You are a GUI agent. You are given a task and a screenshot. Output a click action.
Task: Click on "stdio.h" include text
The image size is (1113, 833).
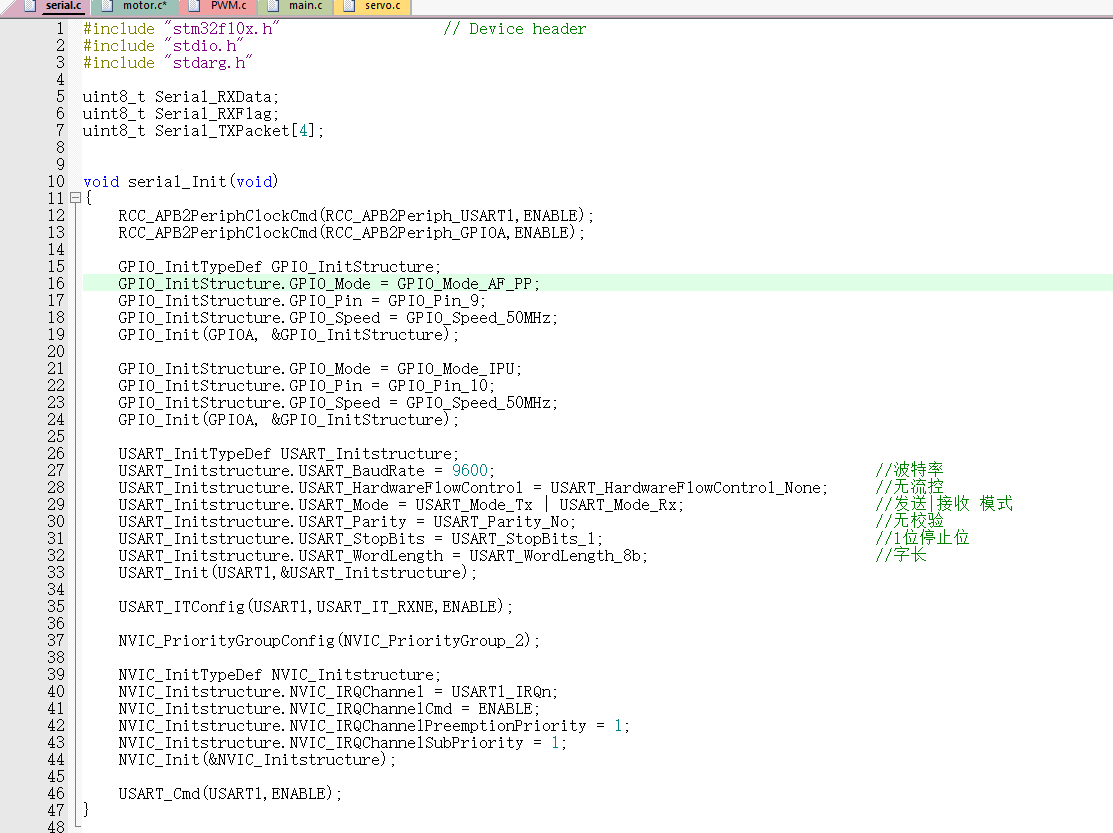tap(204, 46)
